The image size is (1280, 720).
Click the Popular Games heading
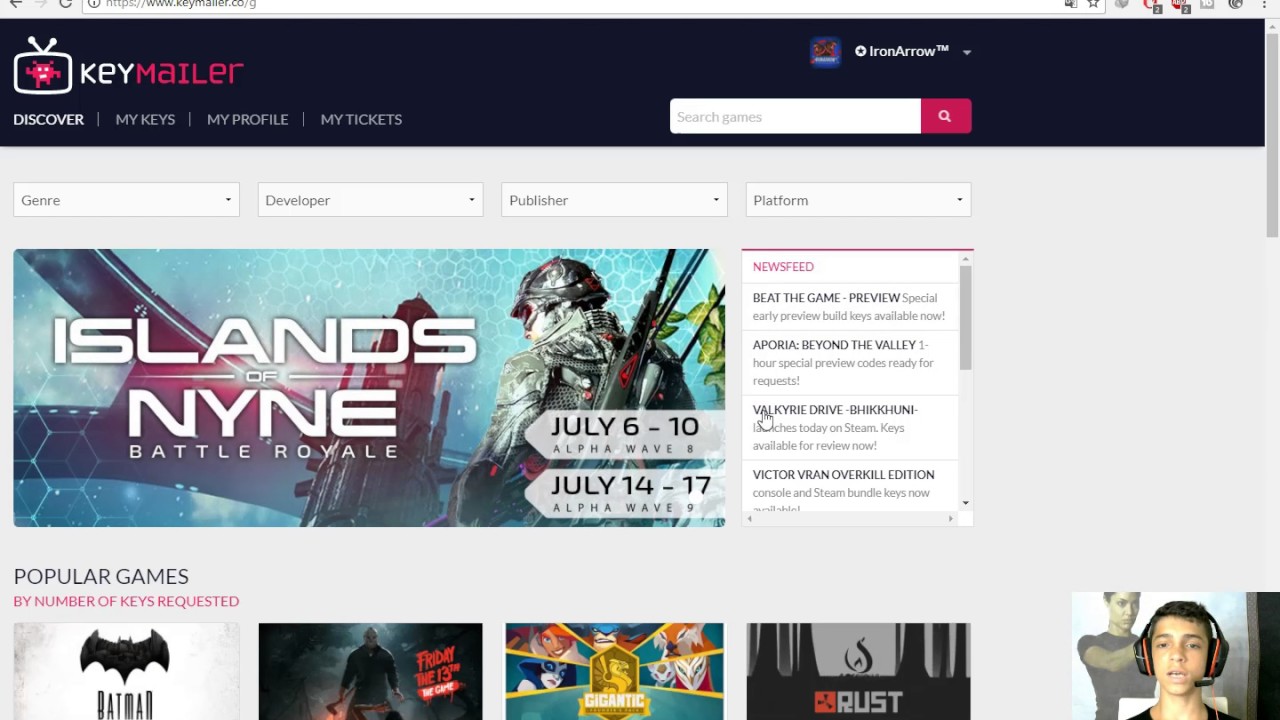pyautogui.click(x=101, y=576)
